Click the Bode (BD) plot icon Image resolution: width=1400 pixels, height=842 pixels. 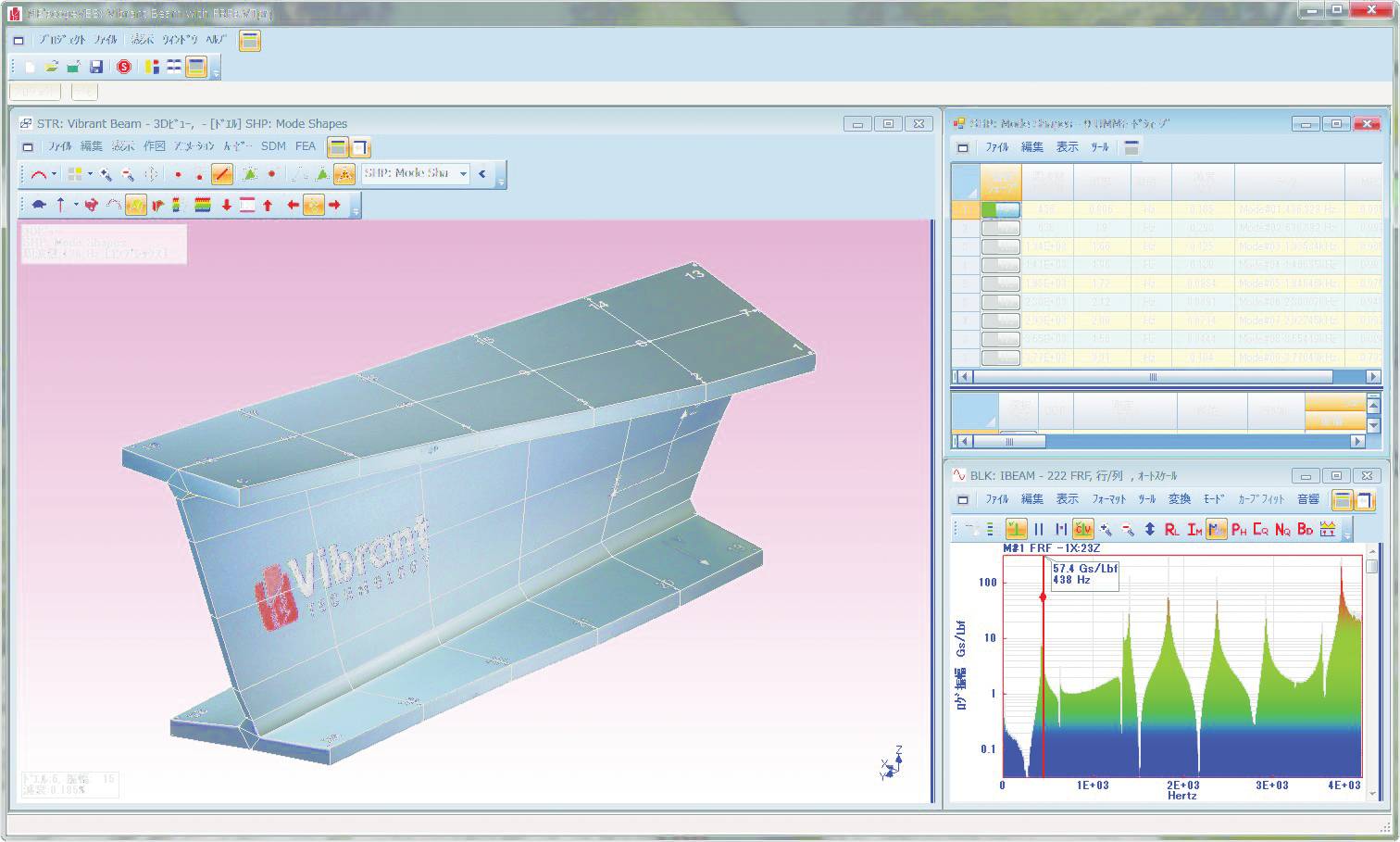point(1305,529)
